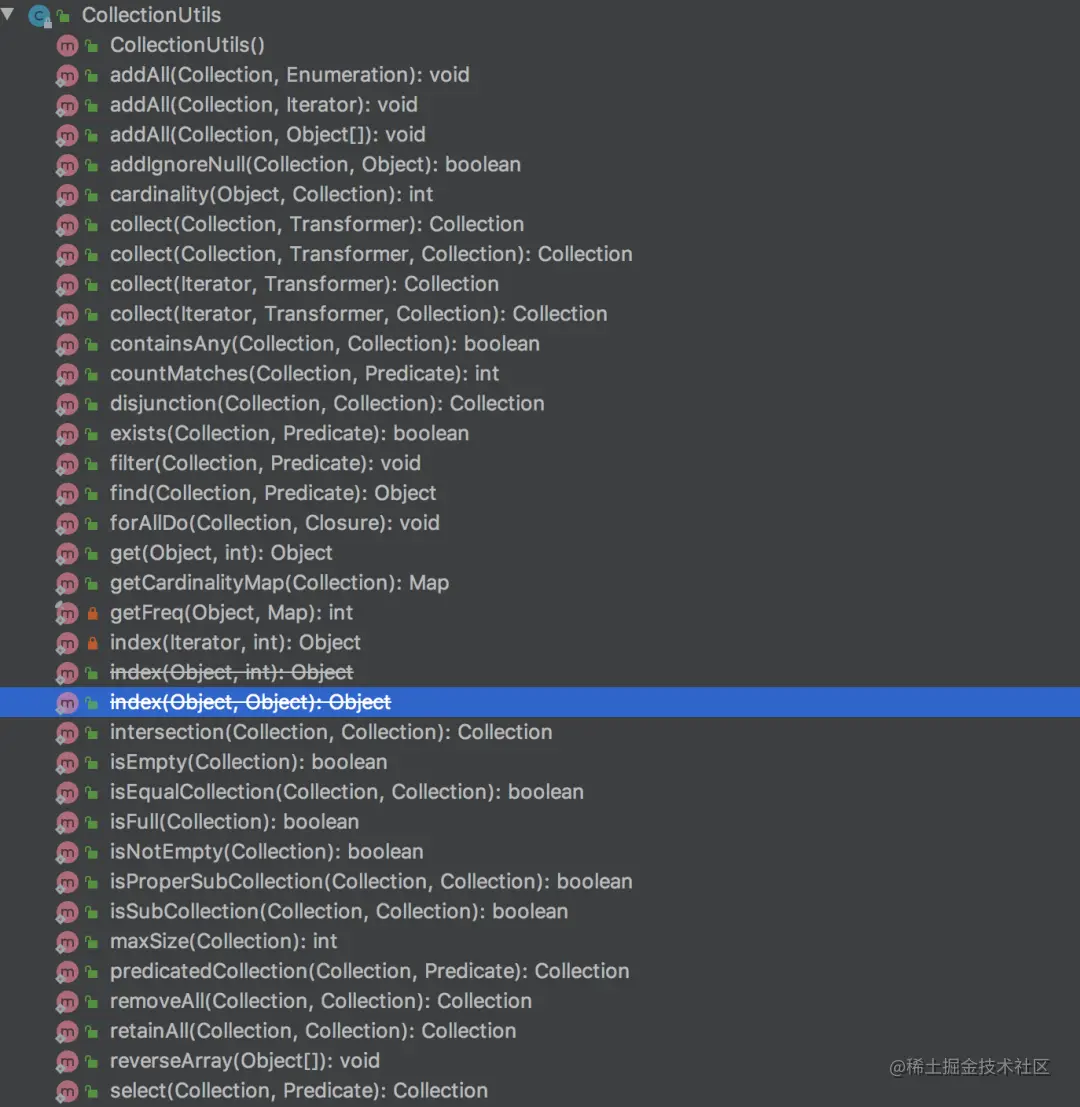
Task: Select addAll(Collection, Iterator): void
Action: 263,104
